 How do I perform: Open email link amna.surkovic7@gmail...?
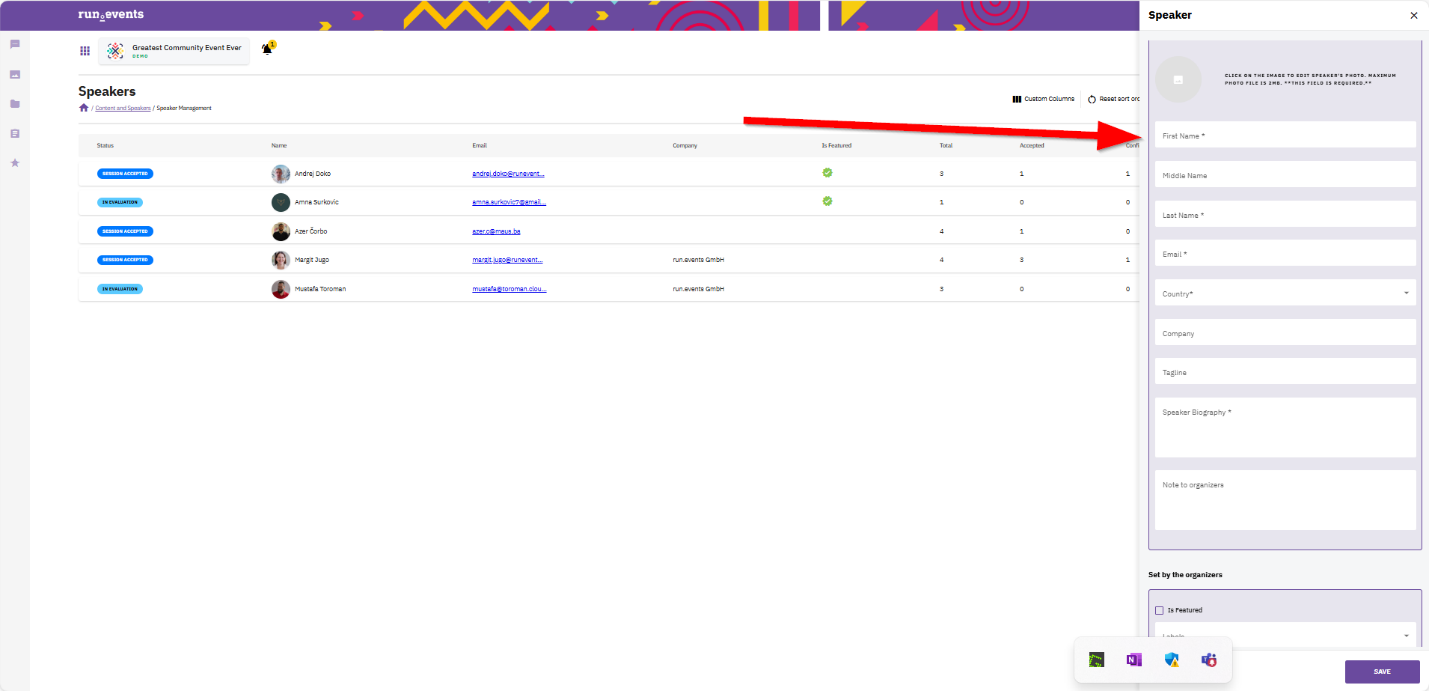coord(509,202)
